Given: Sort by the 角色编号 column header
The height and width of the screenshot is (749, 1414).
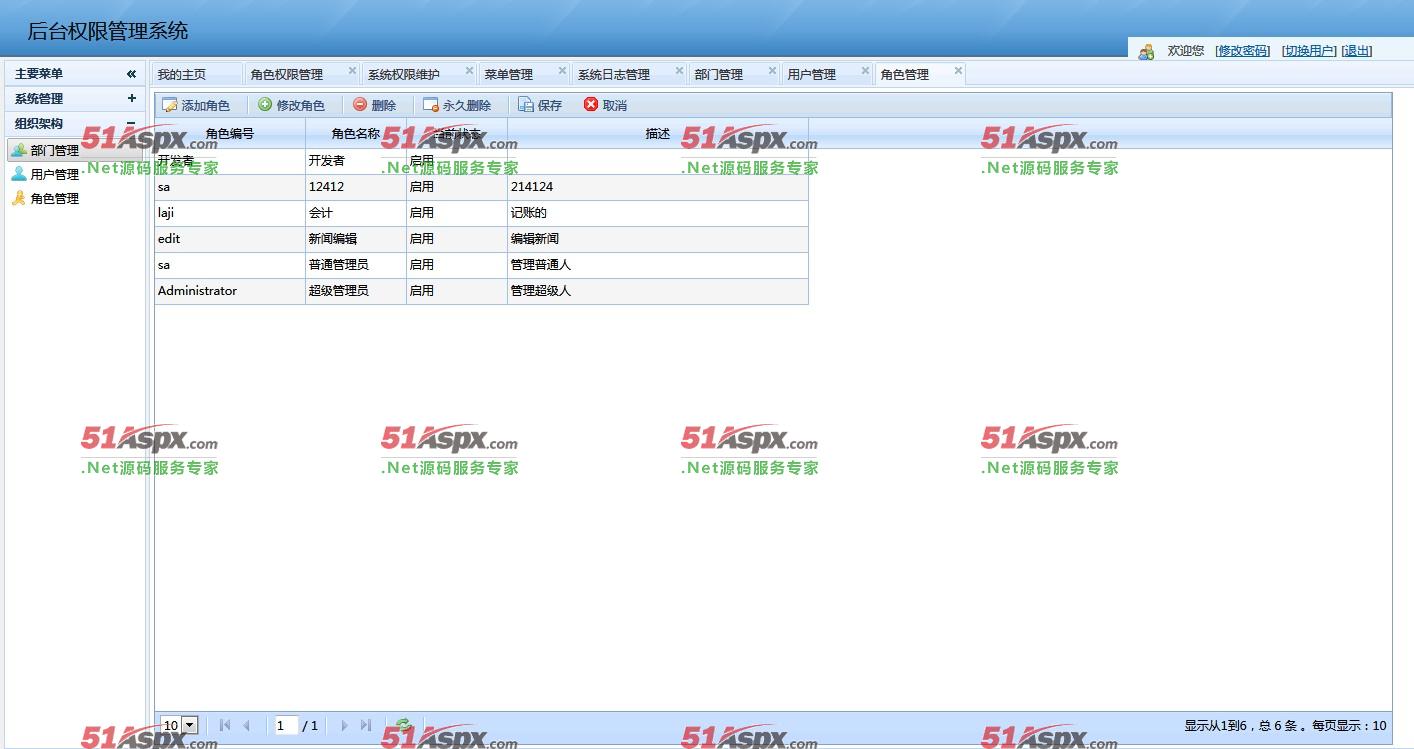Looking at the screenshot, I should 230,134.
